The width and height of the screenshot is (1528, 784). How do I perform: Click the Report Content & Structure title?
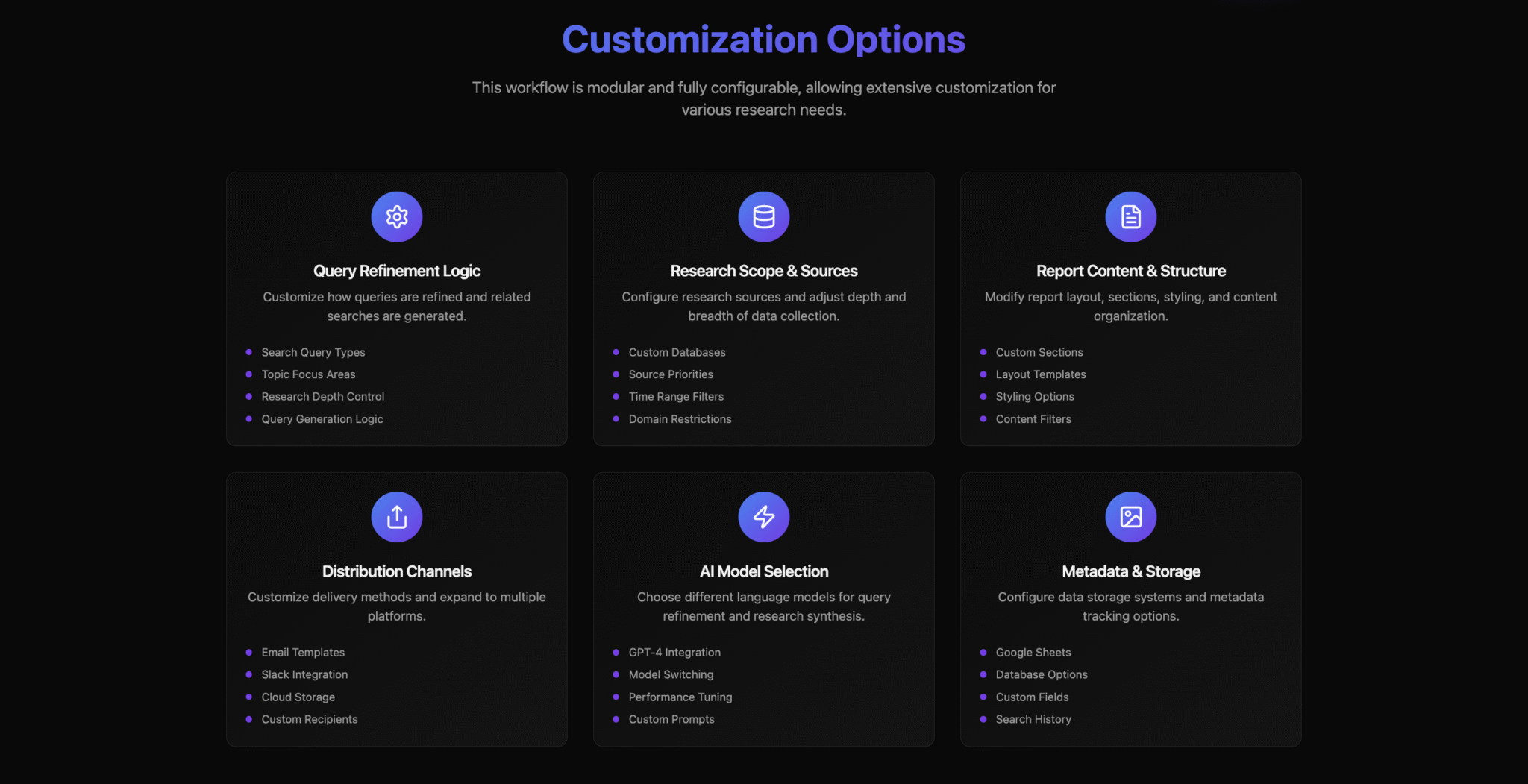tap(1131, 271)
